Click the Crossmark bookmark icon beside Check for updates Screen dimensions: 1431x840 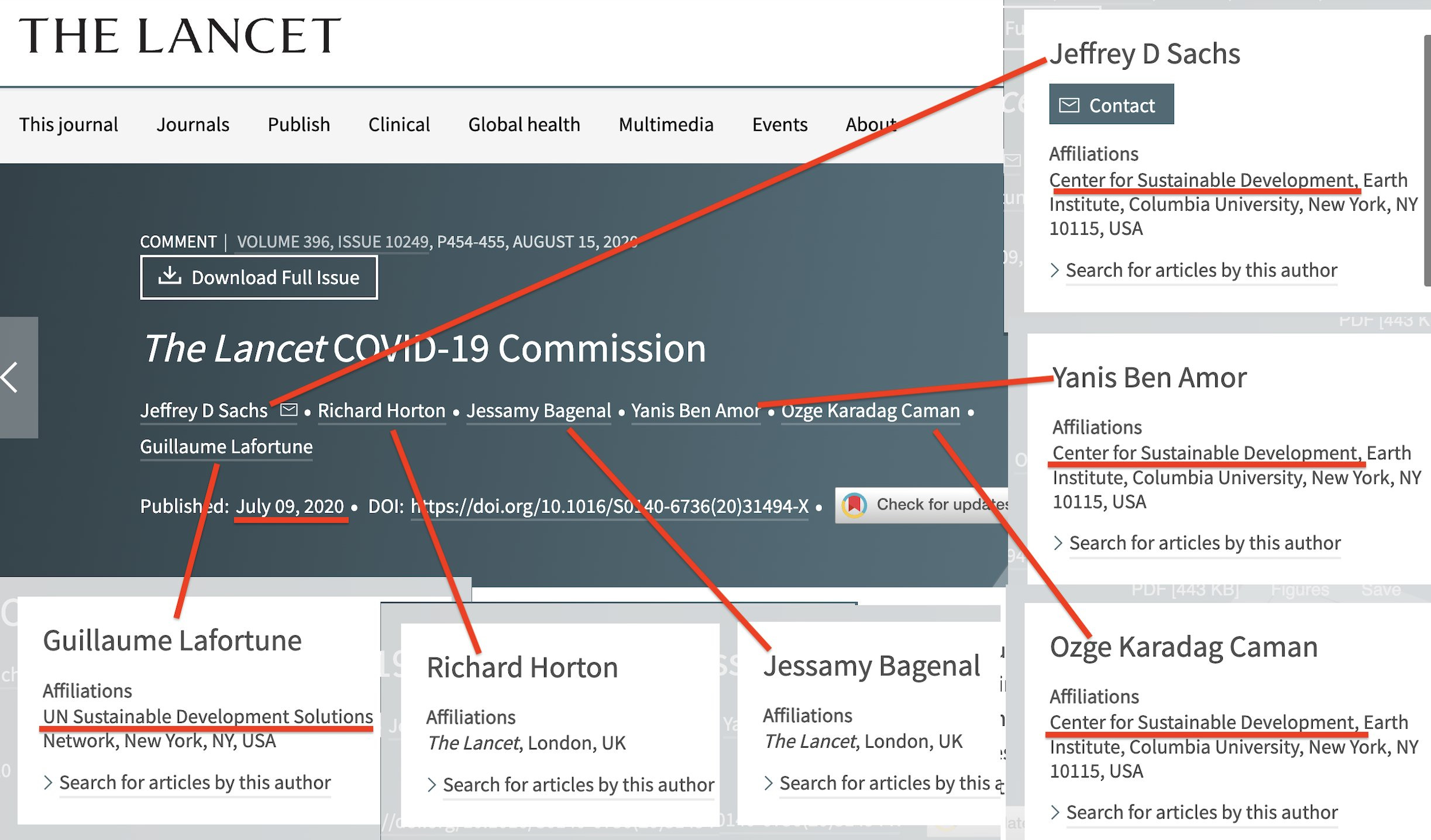click(854, 504)
